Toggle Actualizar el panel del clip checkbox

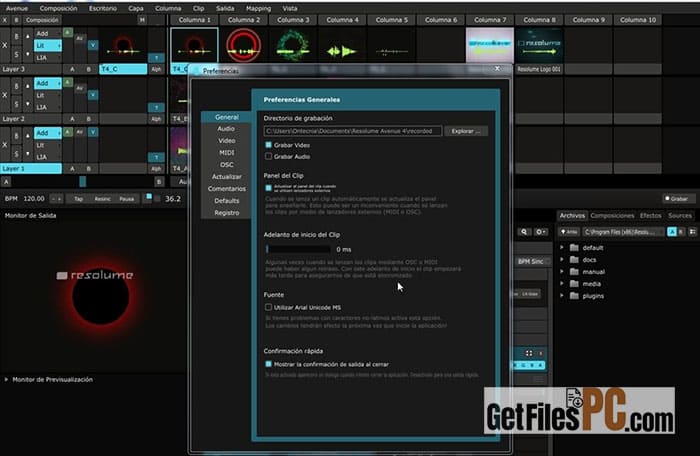268,188
